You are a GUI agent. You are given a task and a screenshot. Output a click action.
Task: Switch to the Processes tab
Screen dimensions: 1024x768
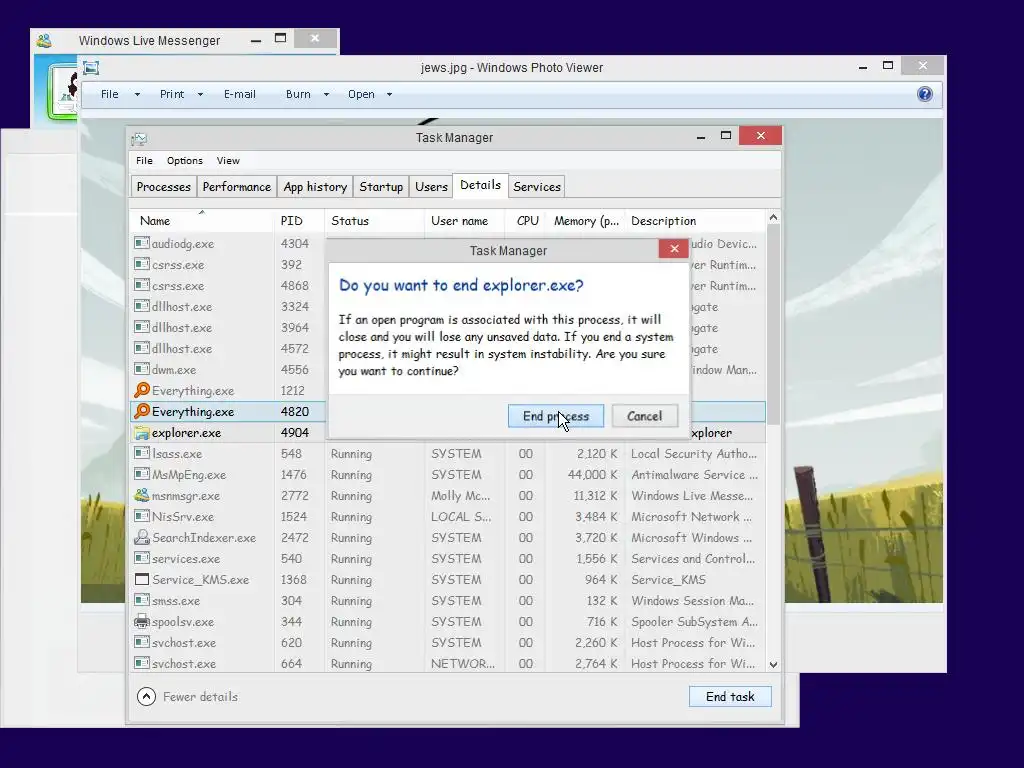pos(163,187)
